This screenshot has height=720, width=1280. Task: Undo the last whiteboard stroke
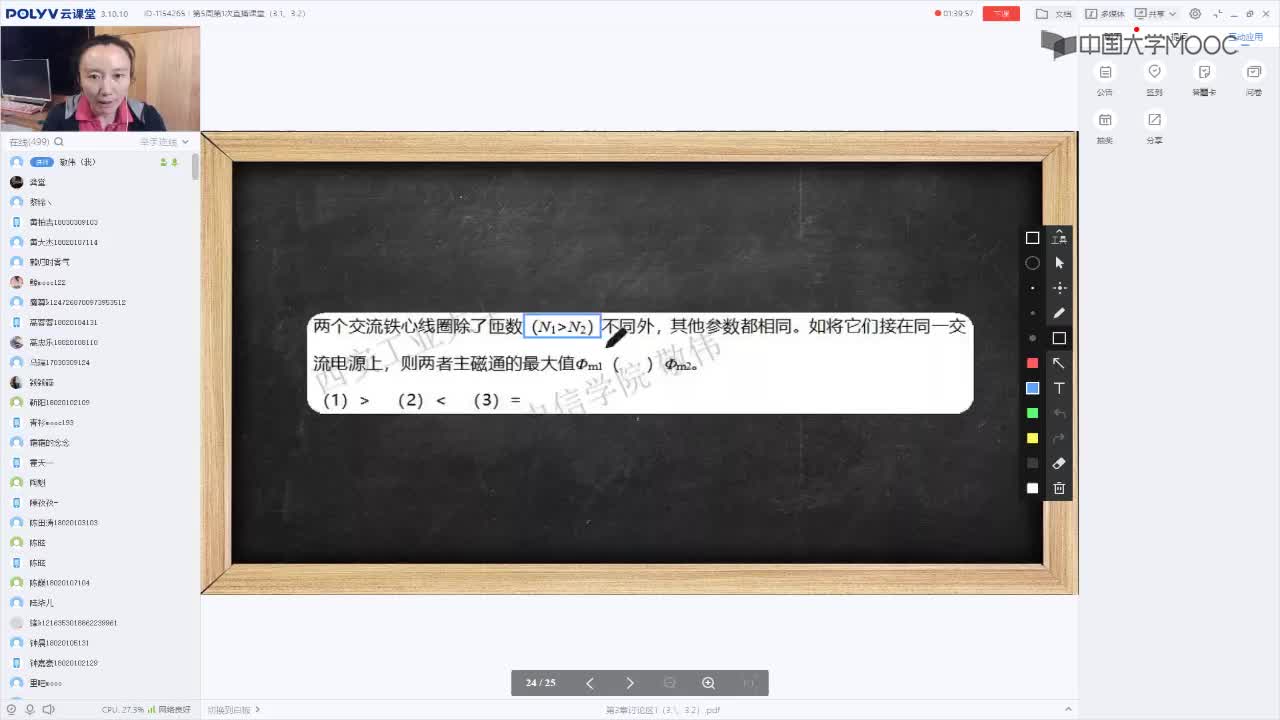coord(1059,413)
